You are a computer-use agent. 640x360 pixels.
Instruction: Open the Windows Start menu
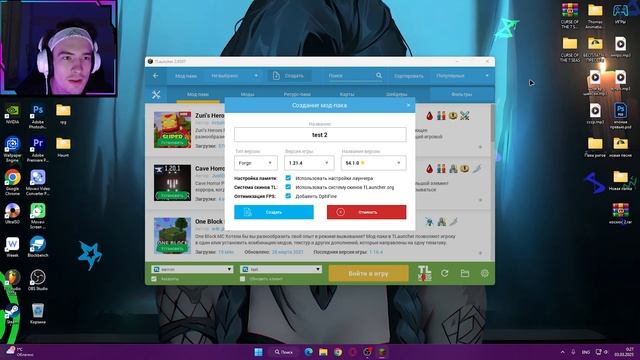(258, 352)
